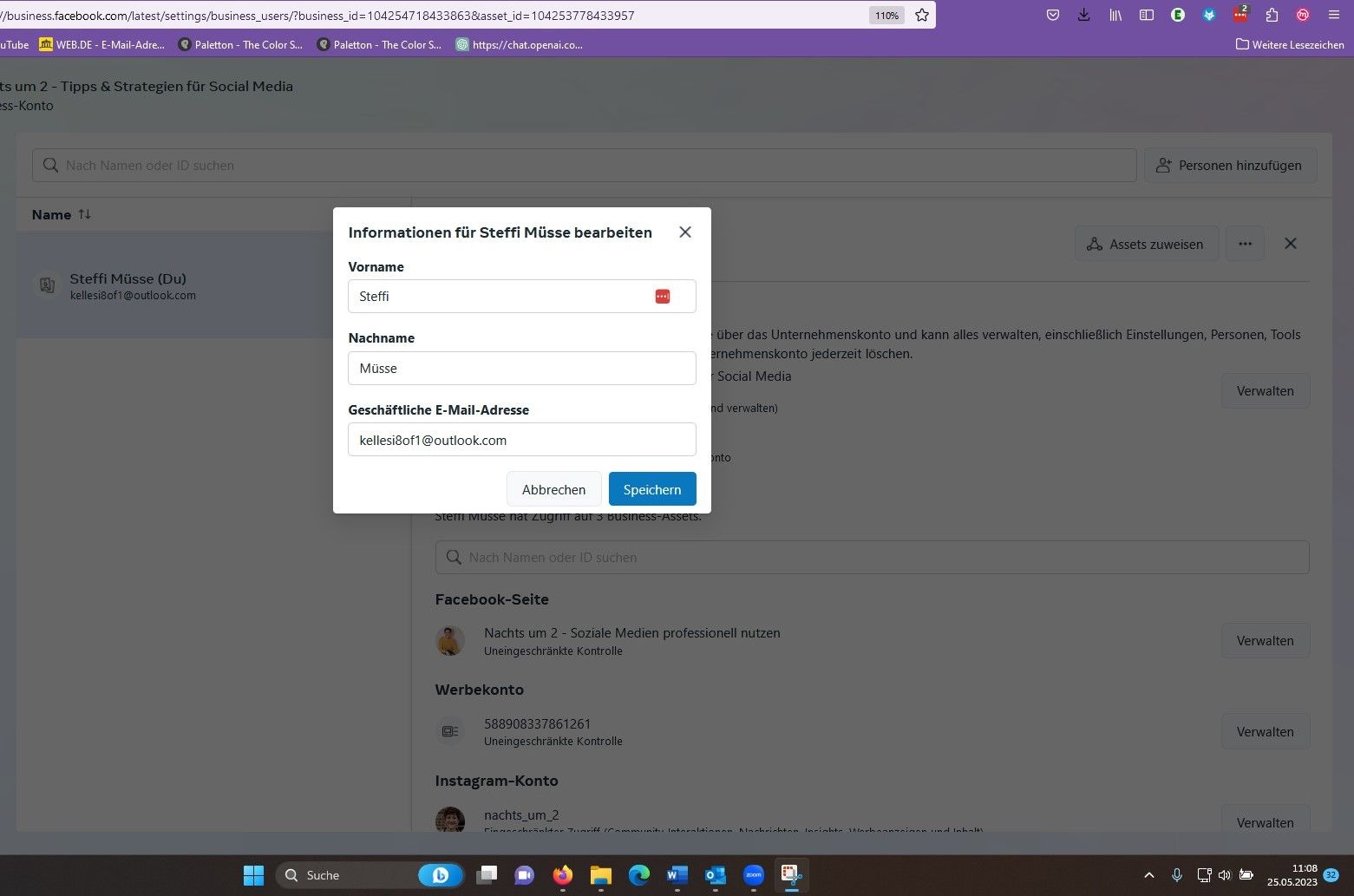Image resolution: width=1354 pixels, height=896 pixels.
Task: Sort the list by Name
Action: click(62, 214)
